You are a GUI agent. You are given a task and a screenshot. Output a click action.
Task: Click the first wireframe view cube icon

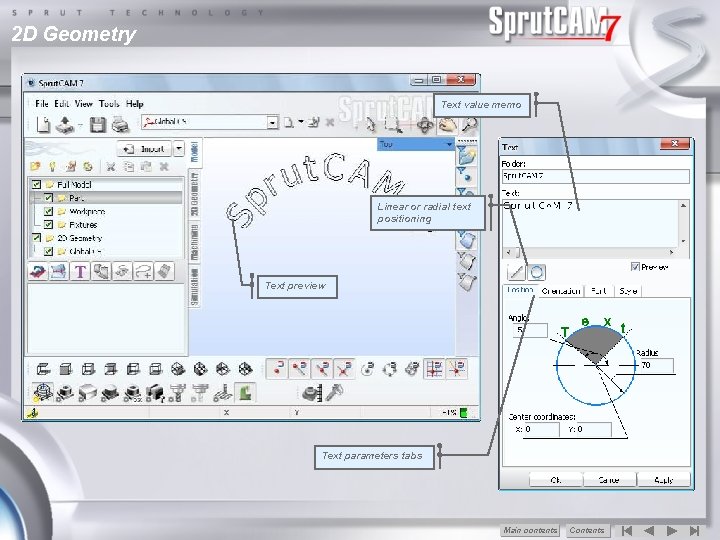pos(43,369)
